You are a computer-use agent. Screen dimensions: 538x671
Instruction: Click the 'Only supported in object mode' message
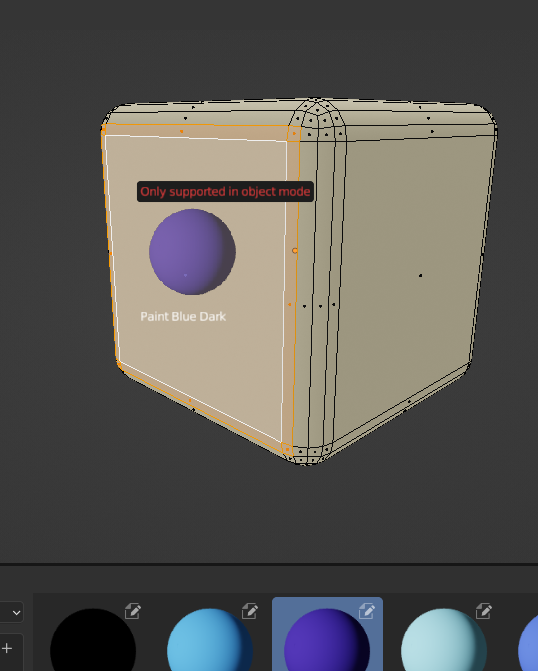click(x=225, y=191)
